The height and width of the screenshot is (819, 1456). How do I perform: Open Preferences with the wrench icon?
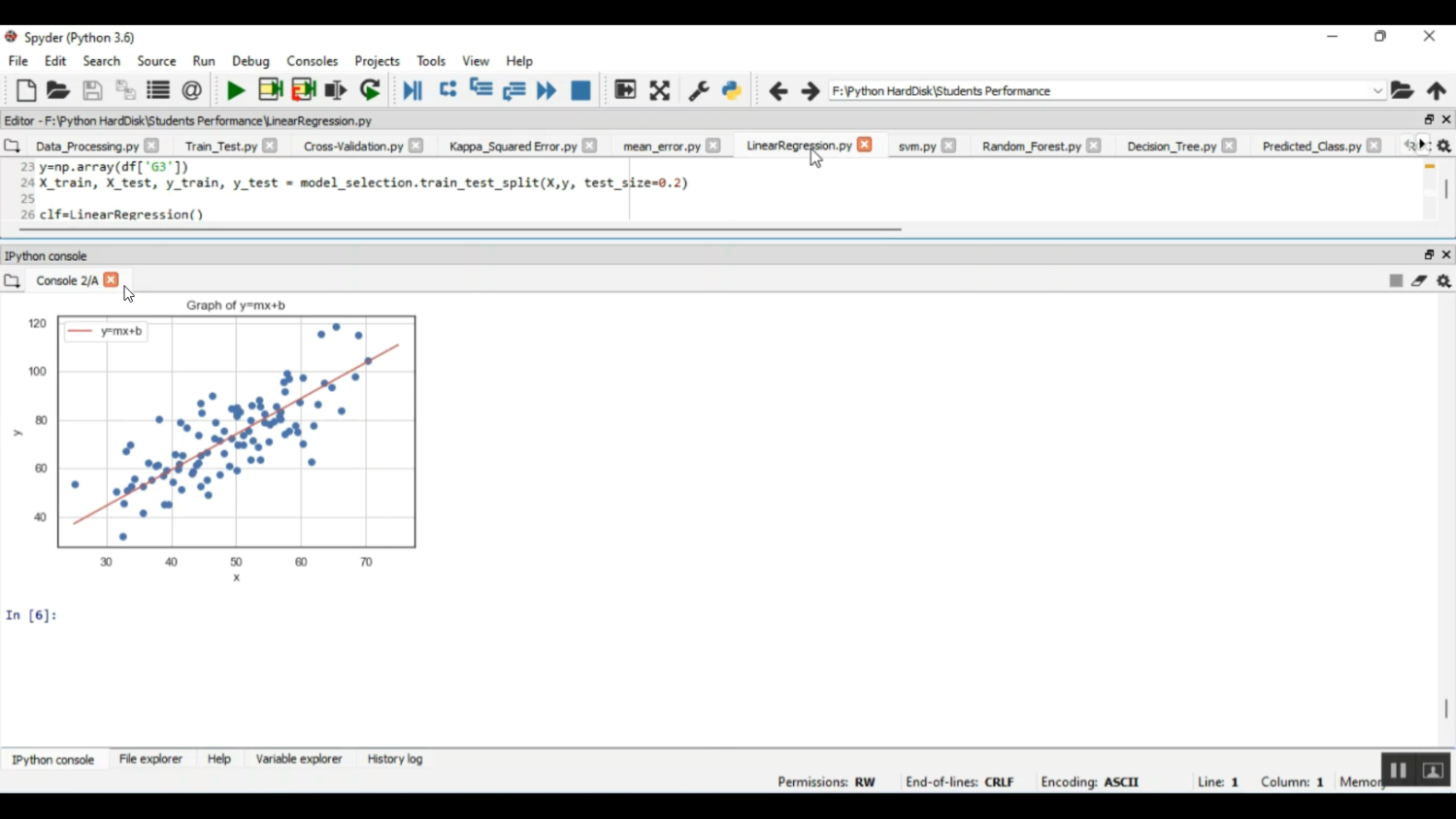coord(698,91)
